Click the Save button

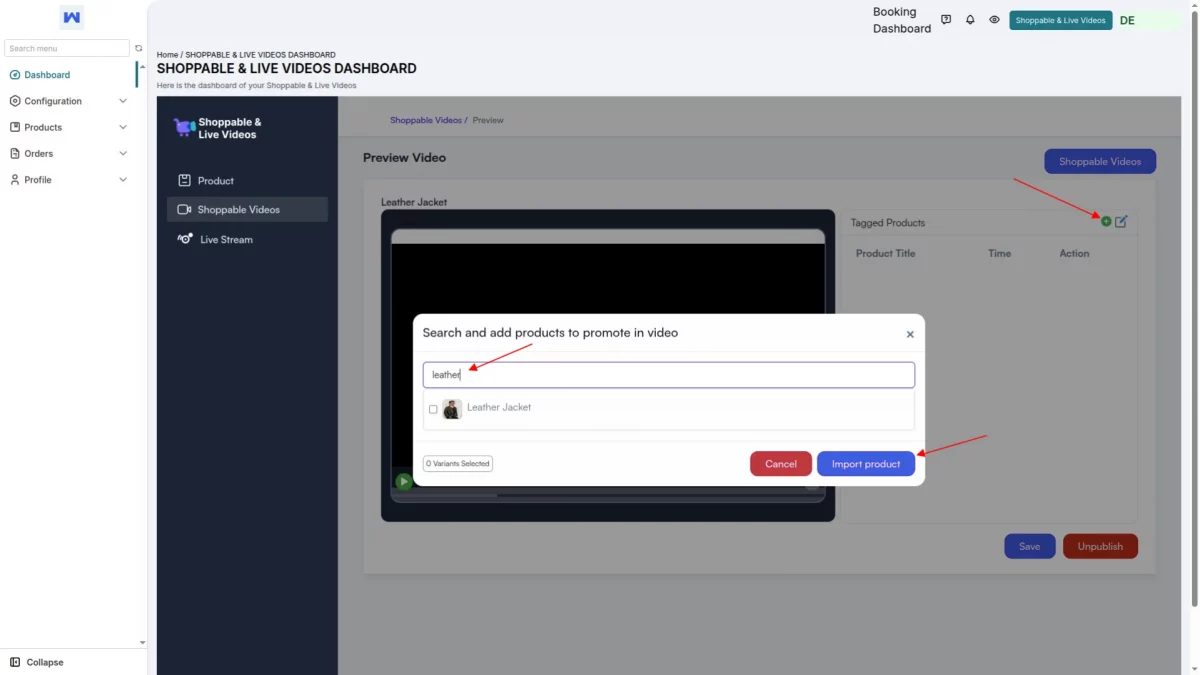(x=1030, y=546)
